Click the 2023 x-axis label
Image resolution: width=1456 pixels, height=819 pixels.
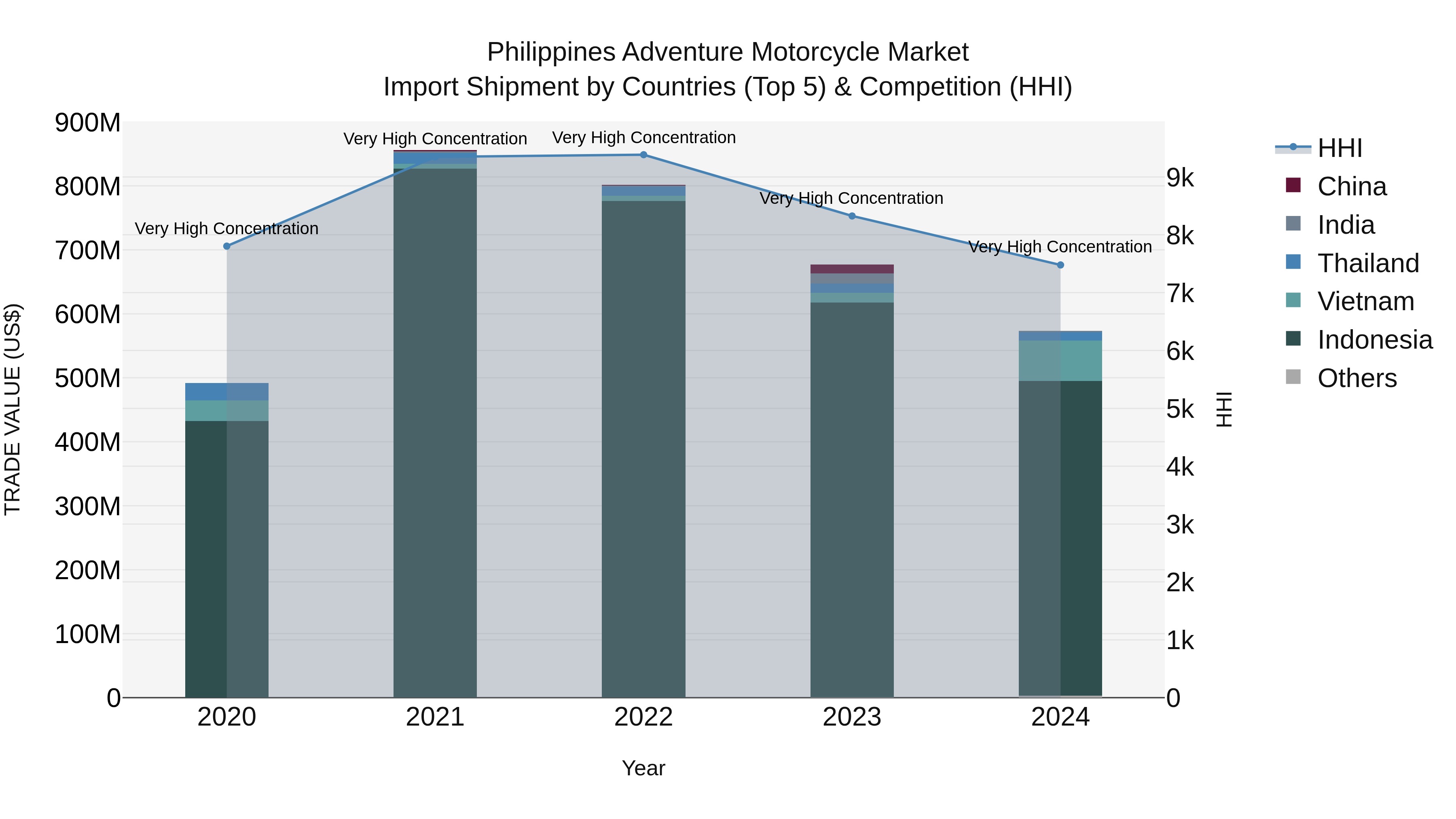click(x=852, y=717)
